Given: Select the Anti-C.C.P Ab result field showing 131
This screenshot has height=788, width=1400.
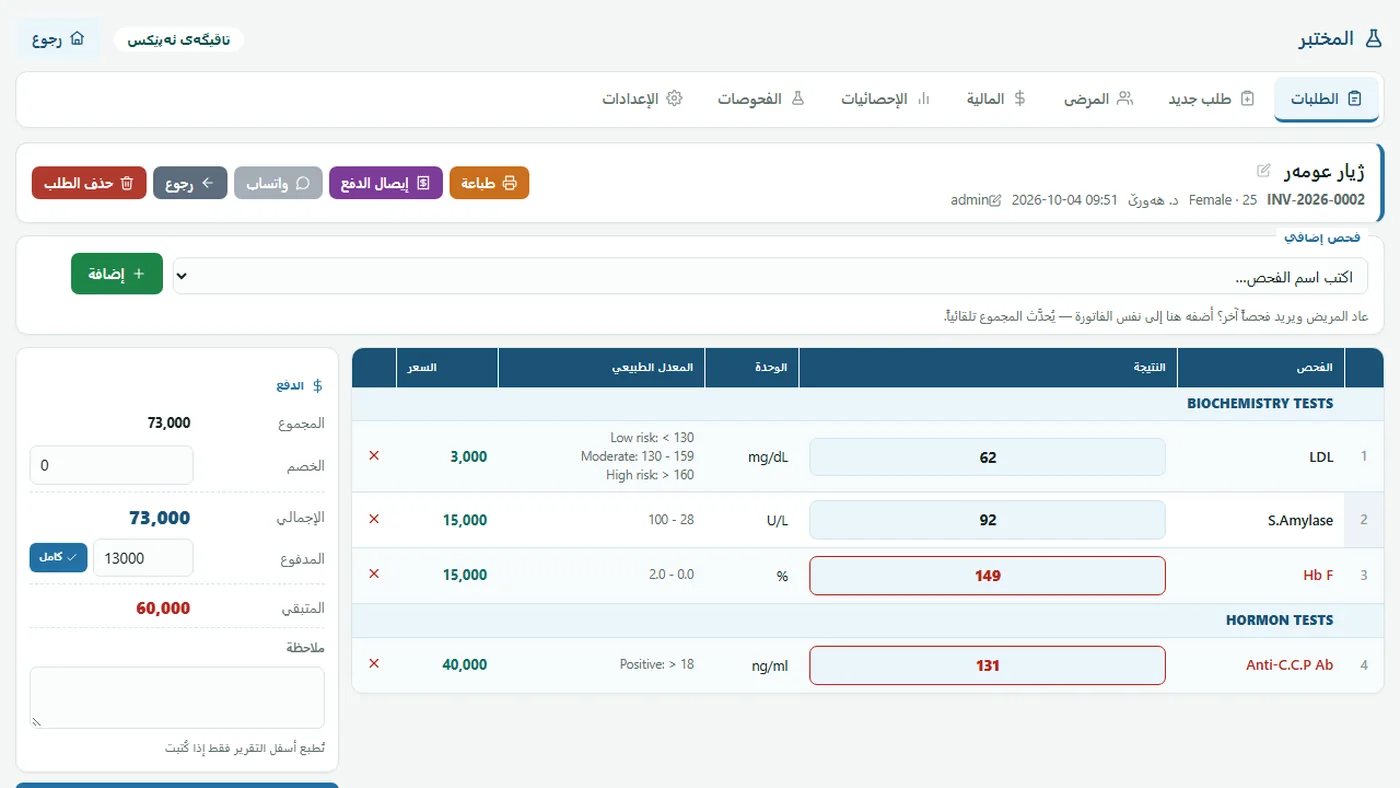Looking at the screenshot, I should click(987, 665).
